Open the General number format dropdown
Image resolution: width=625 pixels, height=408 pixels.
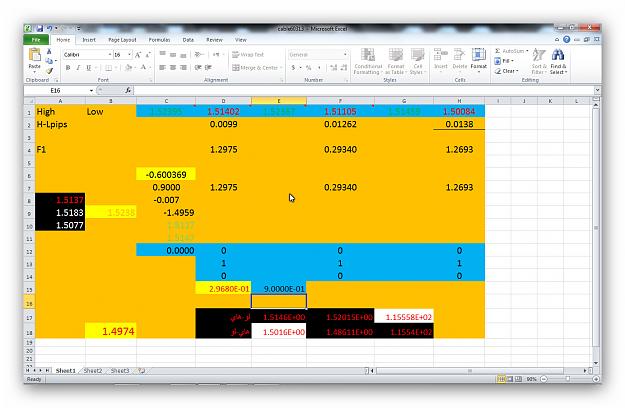click(345, 55)
